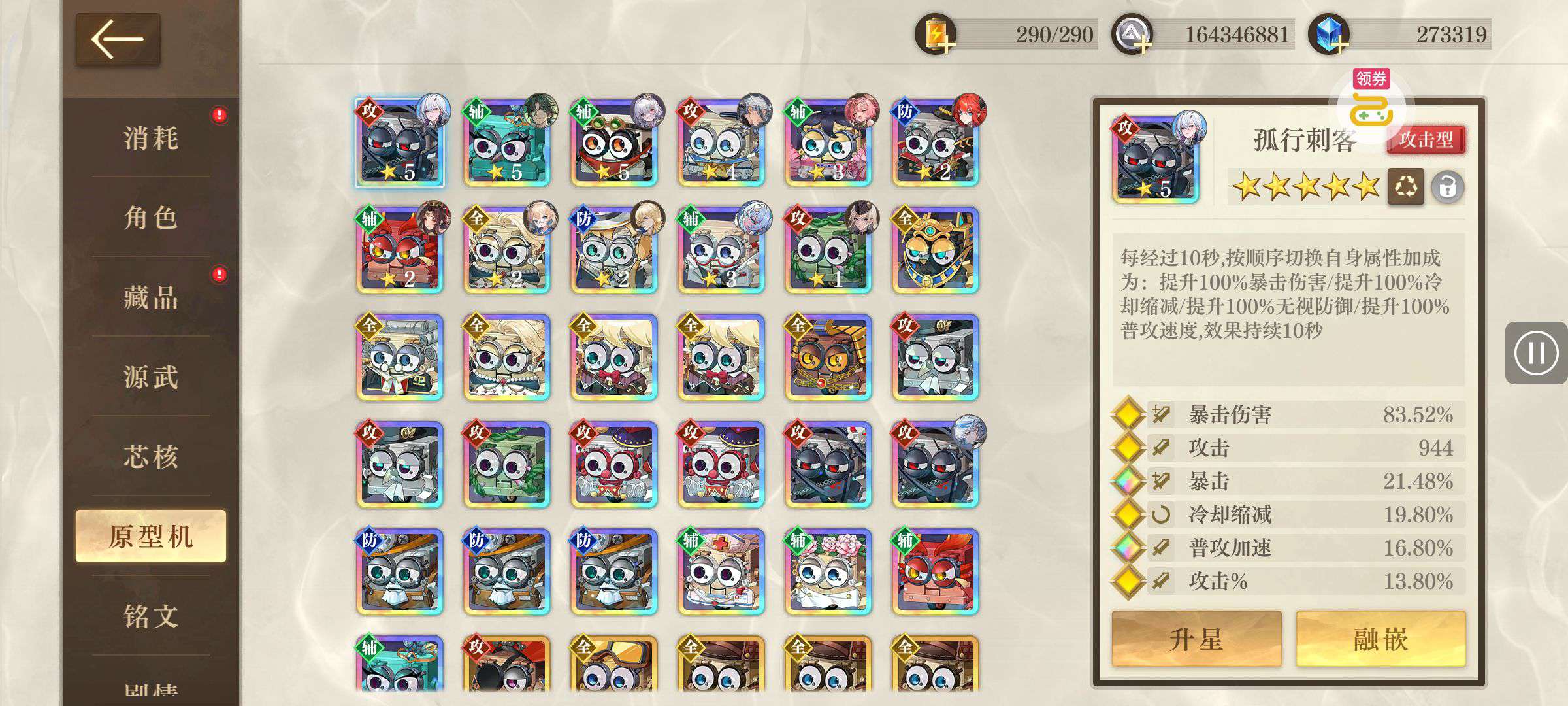The height and width of the screenshot is (706, 1568).
Task: Toggle the lock icon on 孤行刺客
Action: point(1447,188)
